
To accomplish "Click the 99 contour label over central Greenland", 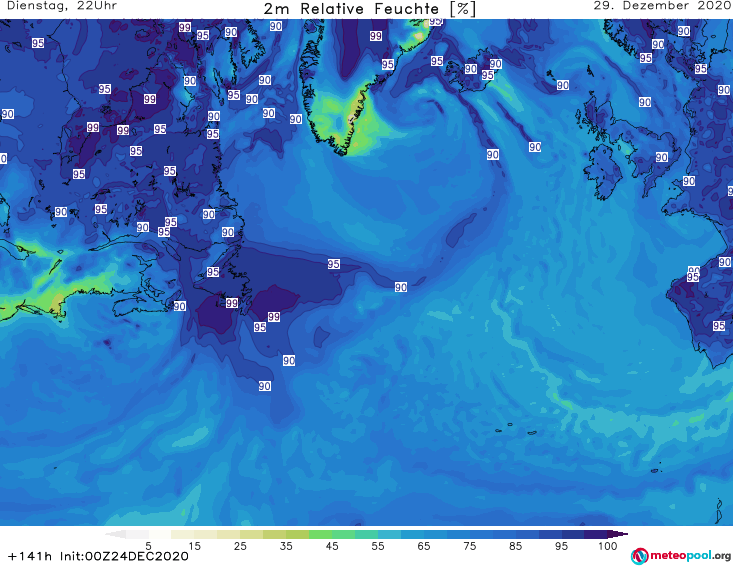I will [376, 36].
